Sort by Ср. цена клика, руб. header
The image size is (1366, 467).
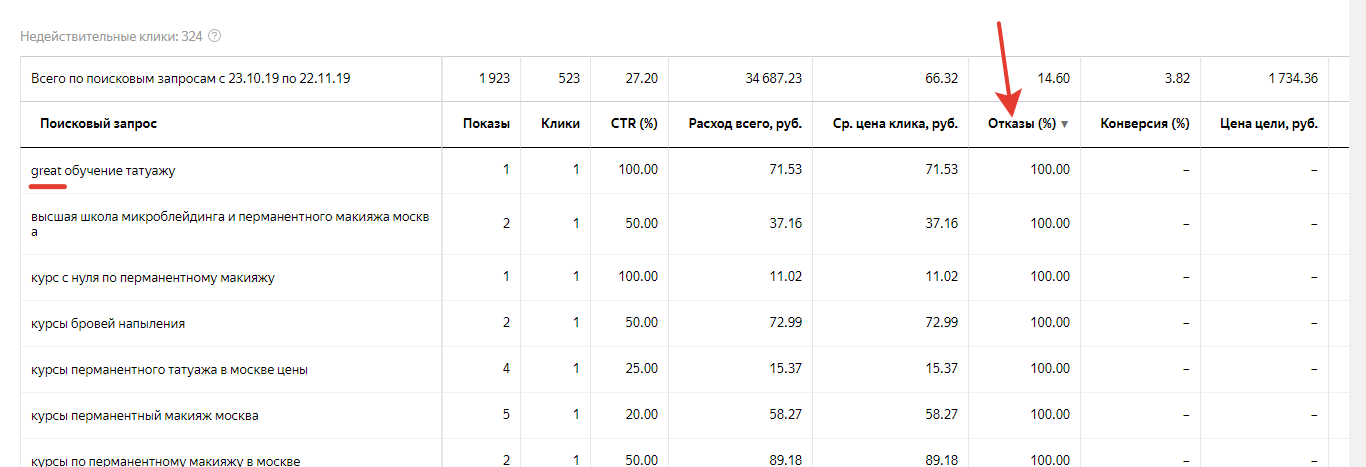(x=895, y=124)
